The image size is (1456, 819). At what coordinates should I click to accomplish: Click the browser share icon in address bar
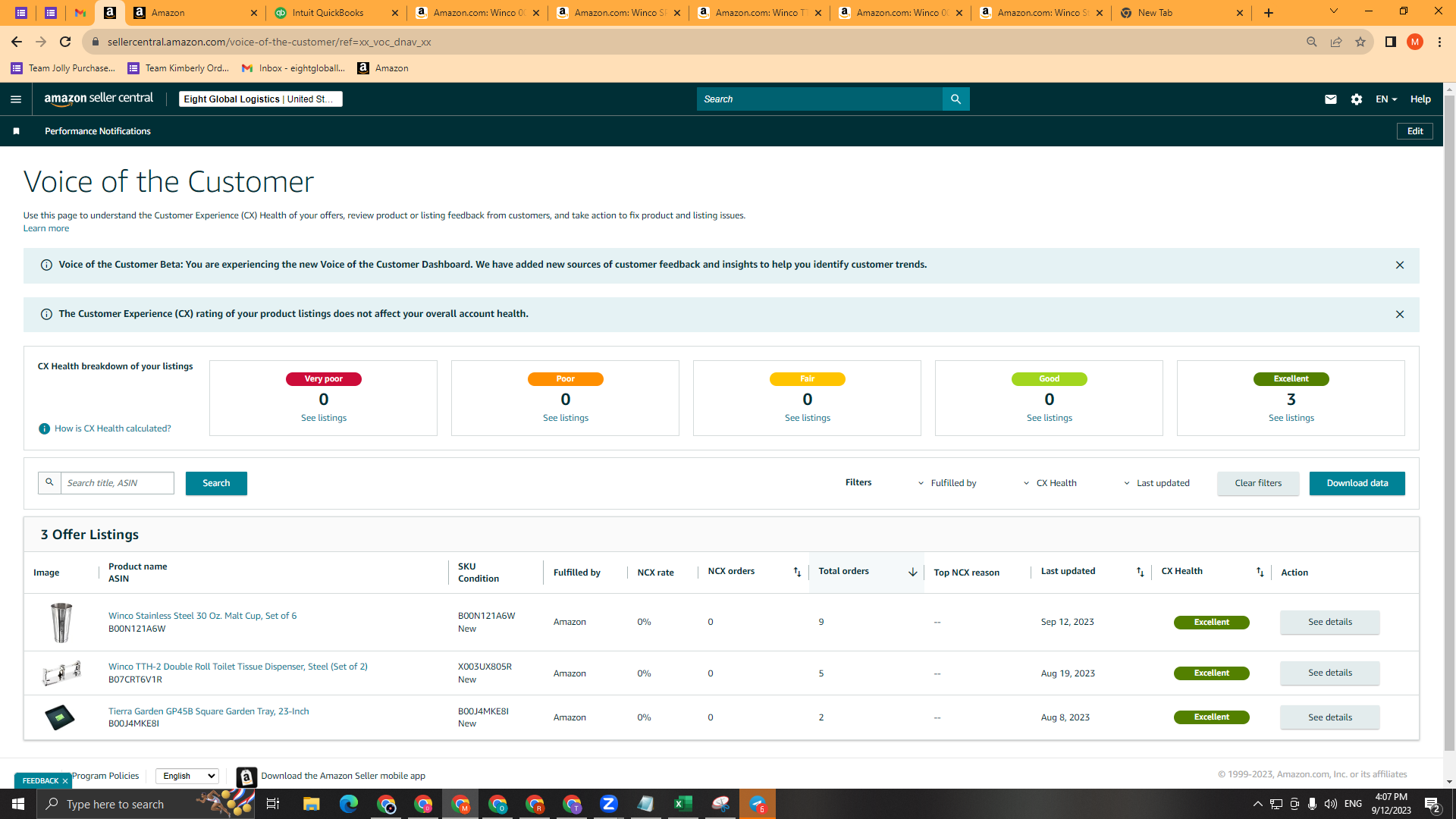click(1336, 42)
